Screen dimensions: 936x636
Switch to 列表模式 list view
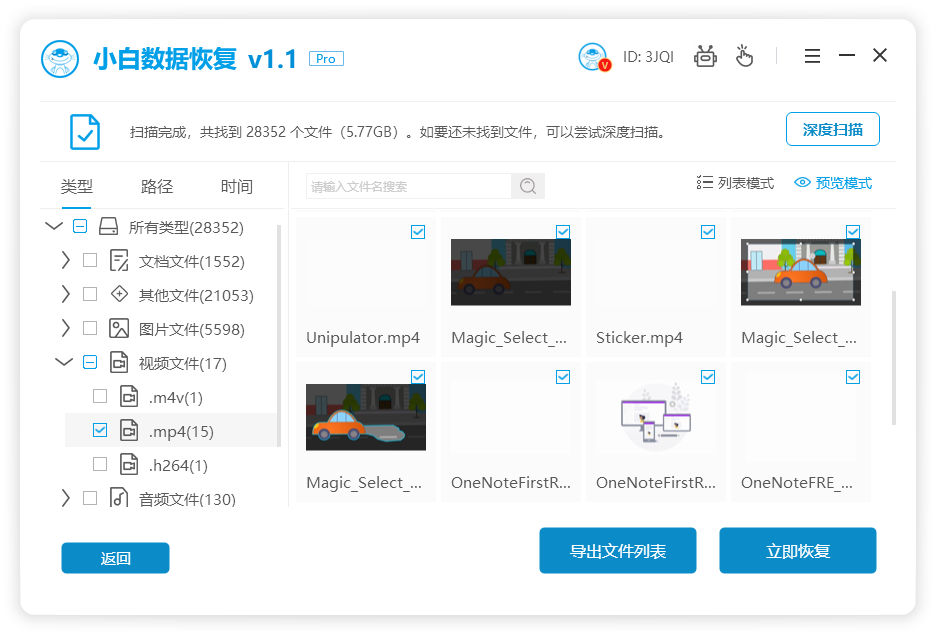(x=735, y=183)
